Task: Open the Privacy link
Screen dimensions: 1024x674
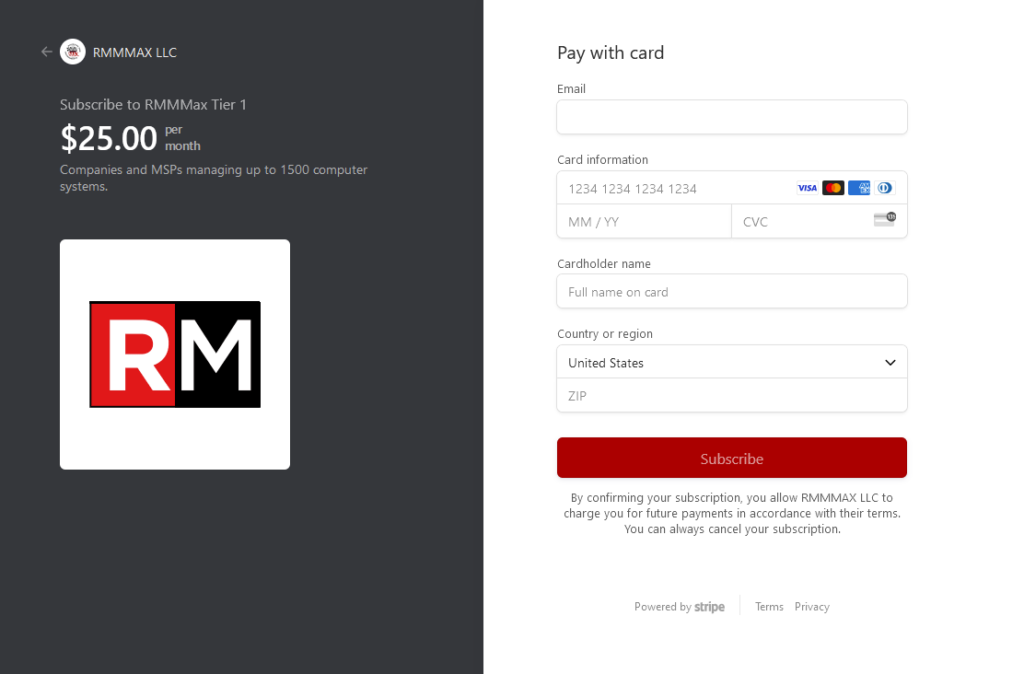Action: coord(812,607)
